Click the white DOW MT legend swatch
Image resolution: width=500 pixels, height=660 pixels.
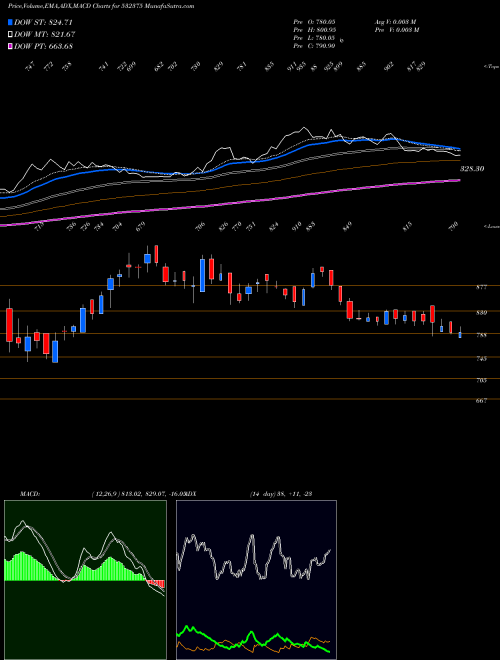pos(10,35)
